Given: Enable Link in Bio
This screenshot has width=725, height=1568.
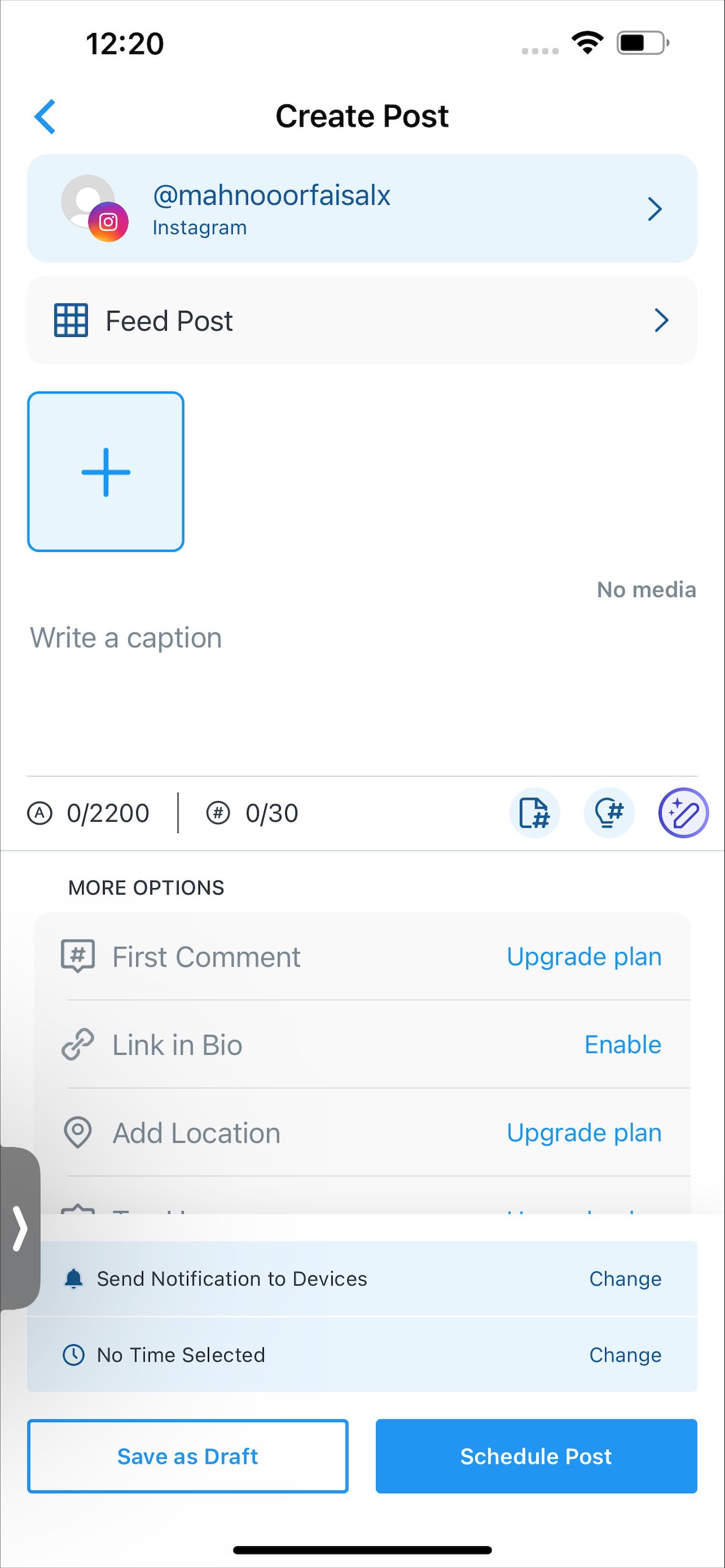Looking at the screenshot, I should pyautogui.click(x=623, y=1045).
